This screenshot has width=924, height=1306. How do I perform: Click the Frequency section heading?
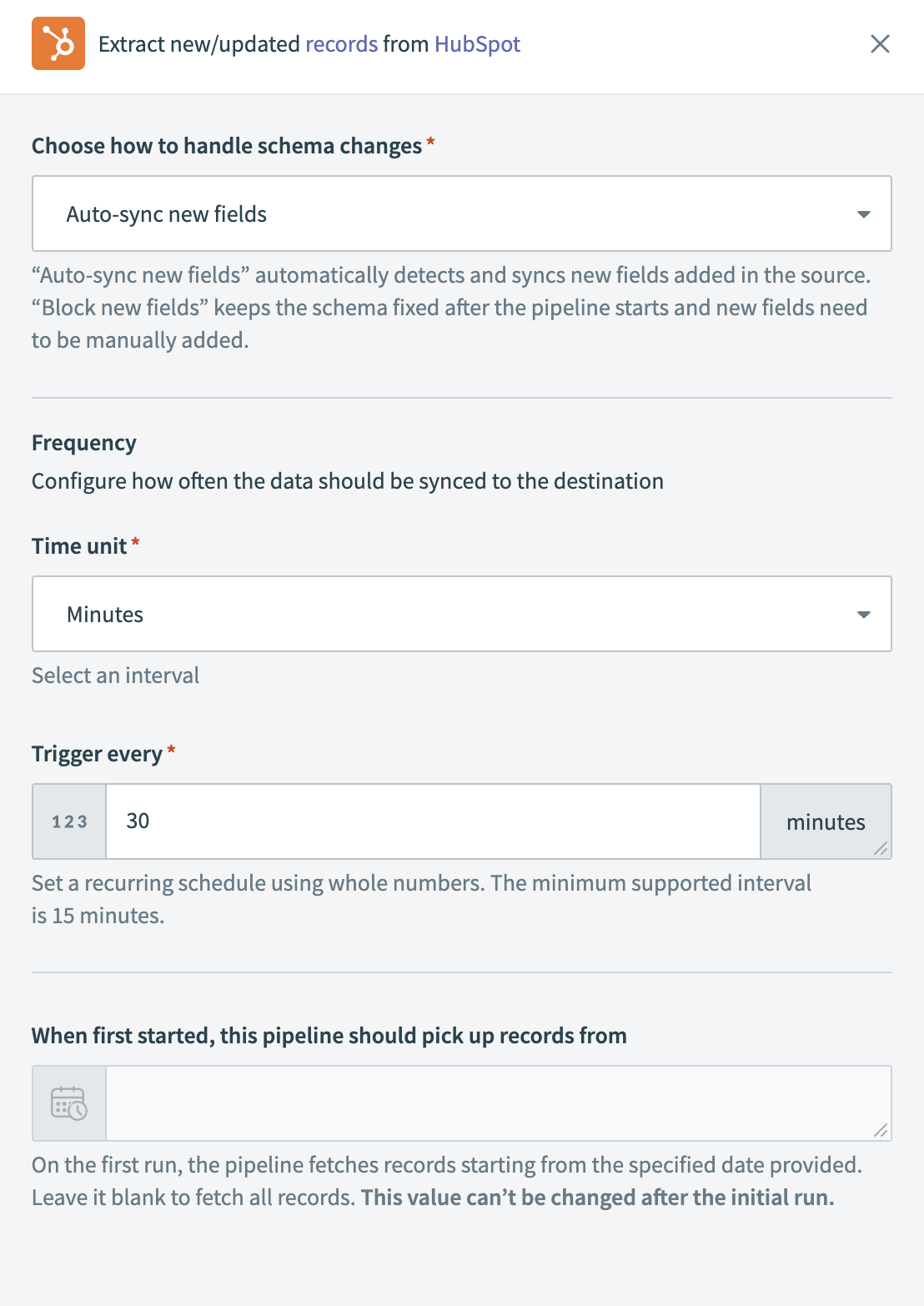(x=83, y=442)
